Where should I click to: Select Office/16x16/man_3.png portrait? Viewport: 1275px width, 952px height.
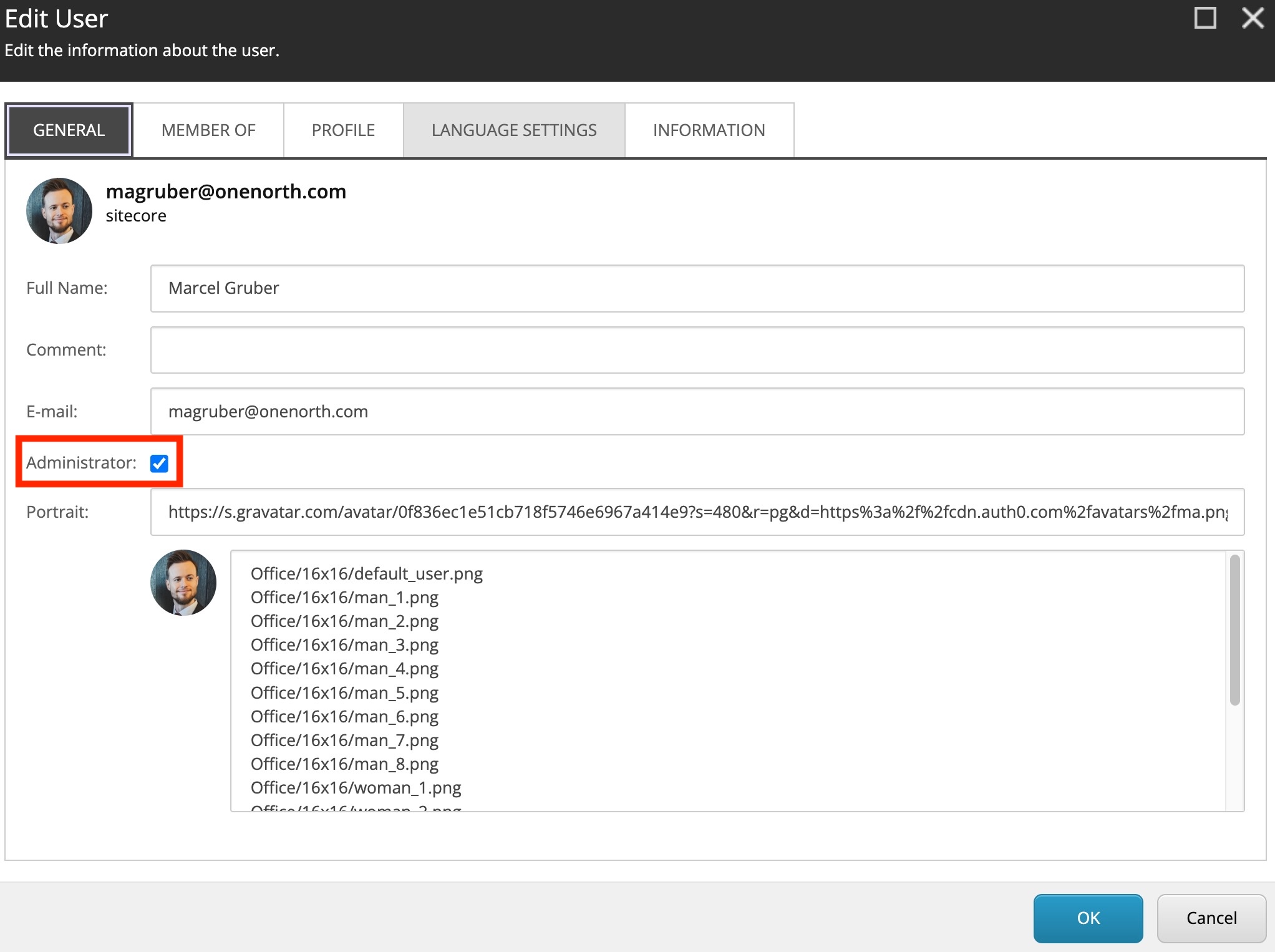[344, 645]
